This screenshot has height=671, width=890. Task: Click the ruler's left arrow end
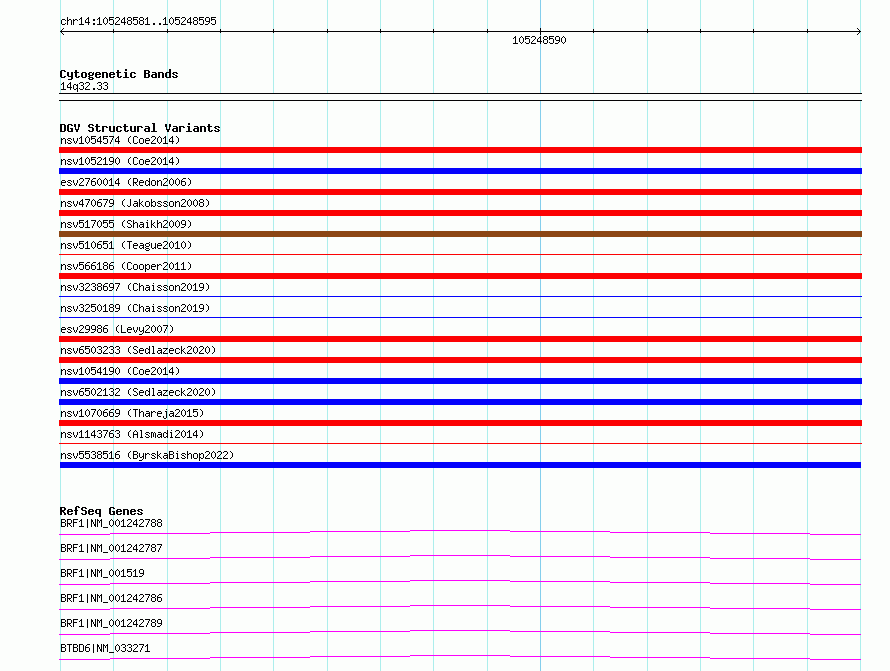[x=62, y=32]
